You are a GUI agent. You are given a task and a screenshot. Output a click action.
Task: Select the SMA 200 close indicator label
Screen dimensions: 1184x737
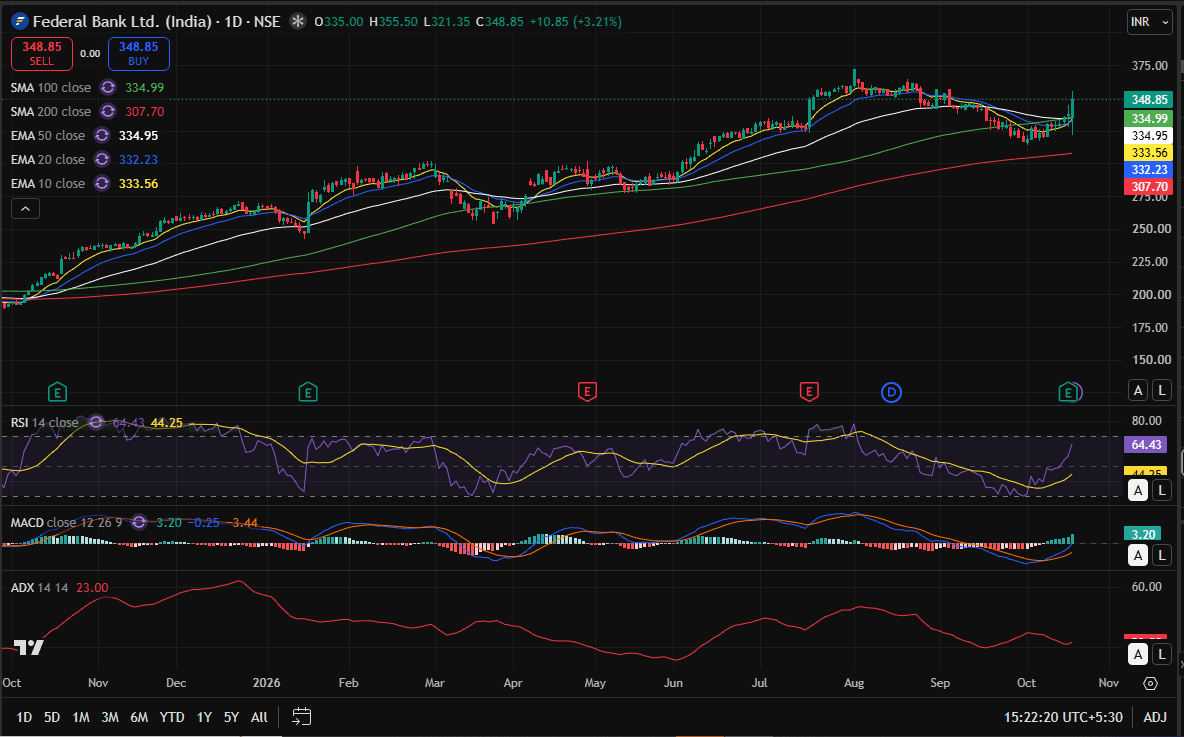pyautogui.click(x=51, y=112)
